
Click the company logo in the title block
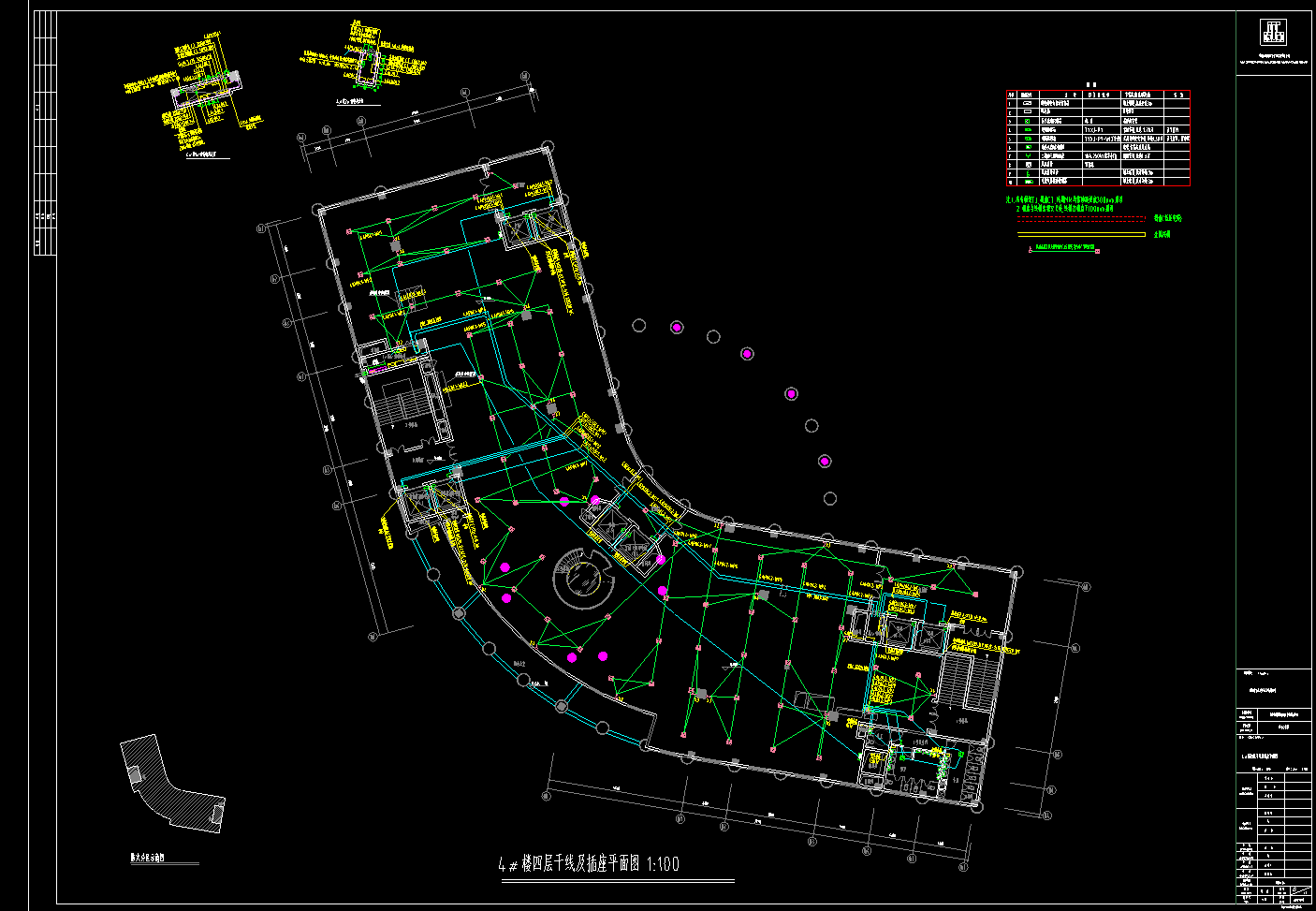[1274, 32]
